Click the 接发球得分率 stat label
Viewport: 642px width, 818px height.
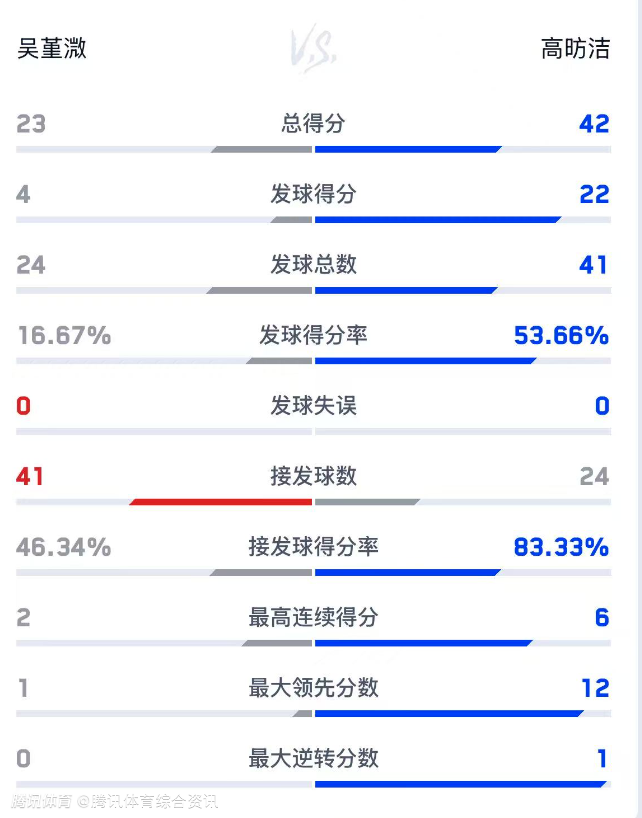(x=313, y=547)
